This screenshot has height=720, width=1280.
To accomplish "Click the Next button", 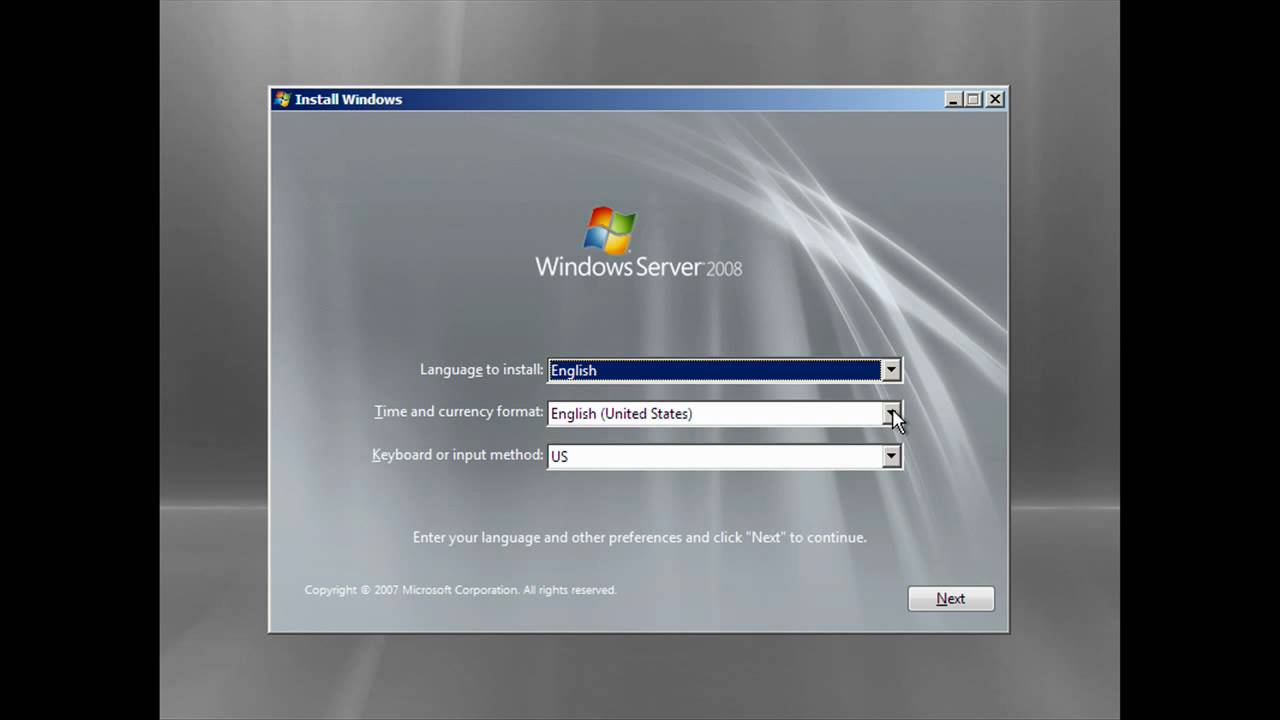I will pos(950,598).
